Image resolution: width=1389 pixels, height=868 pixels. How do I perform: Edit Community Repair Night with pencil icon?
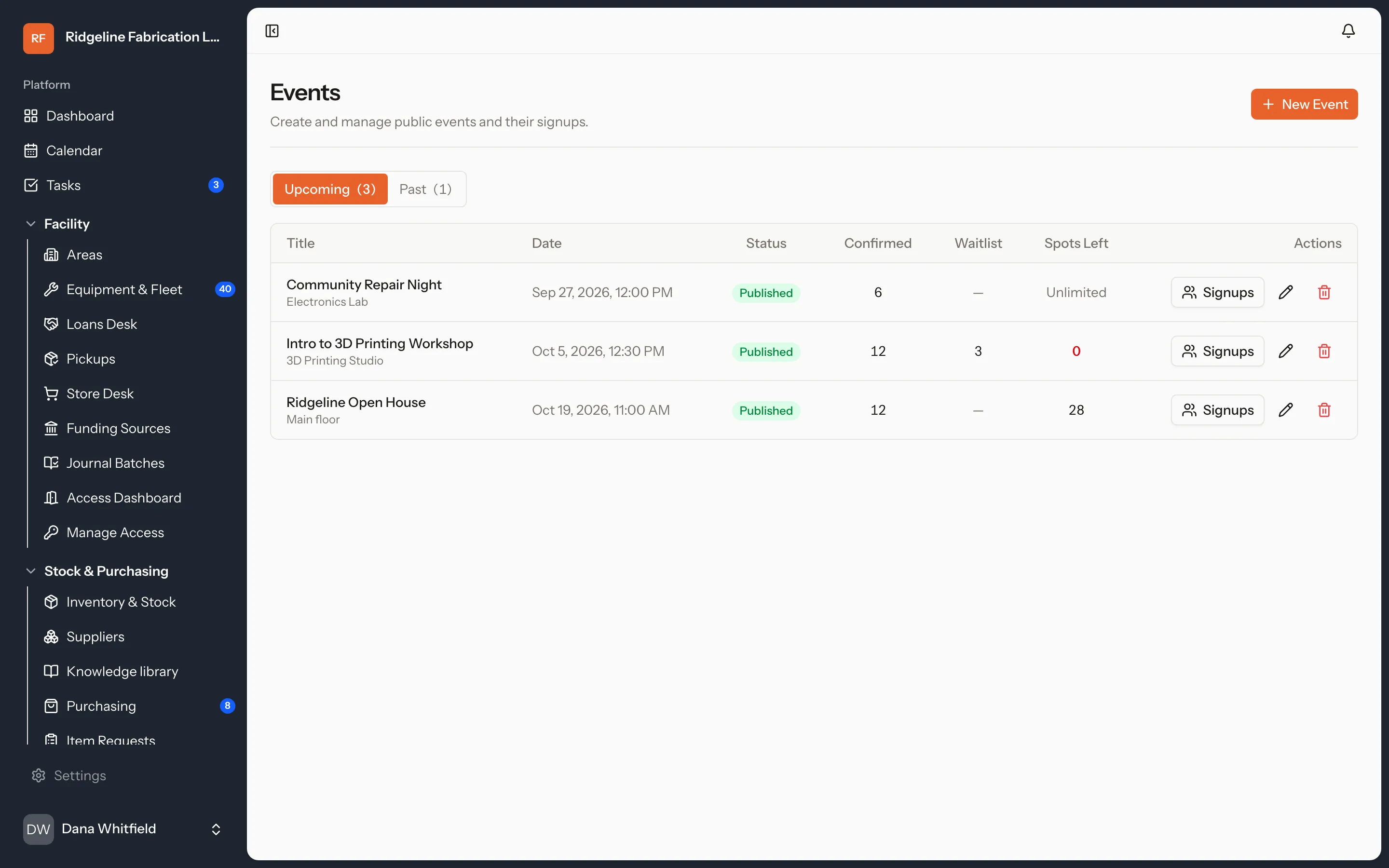point(1286,292)
